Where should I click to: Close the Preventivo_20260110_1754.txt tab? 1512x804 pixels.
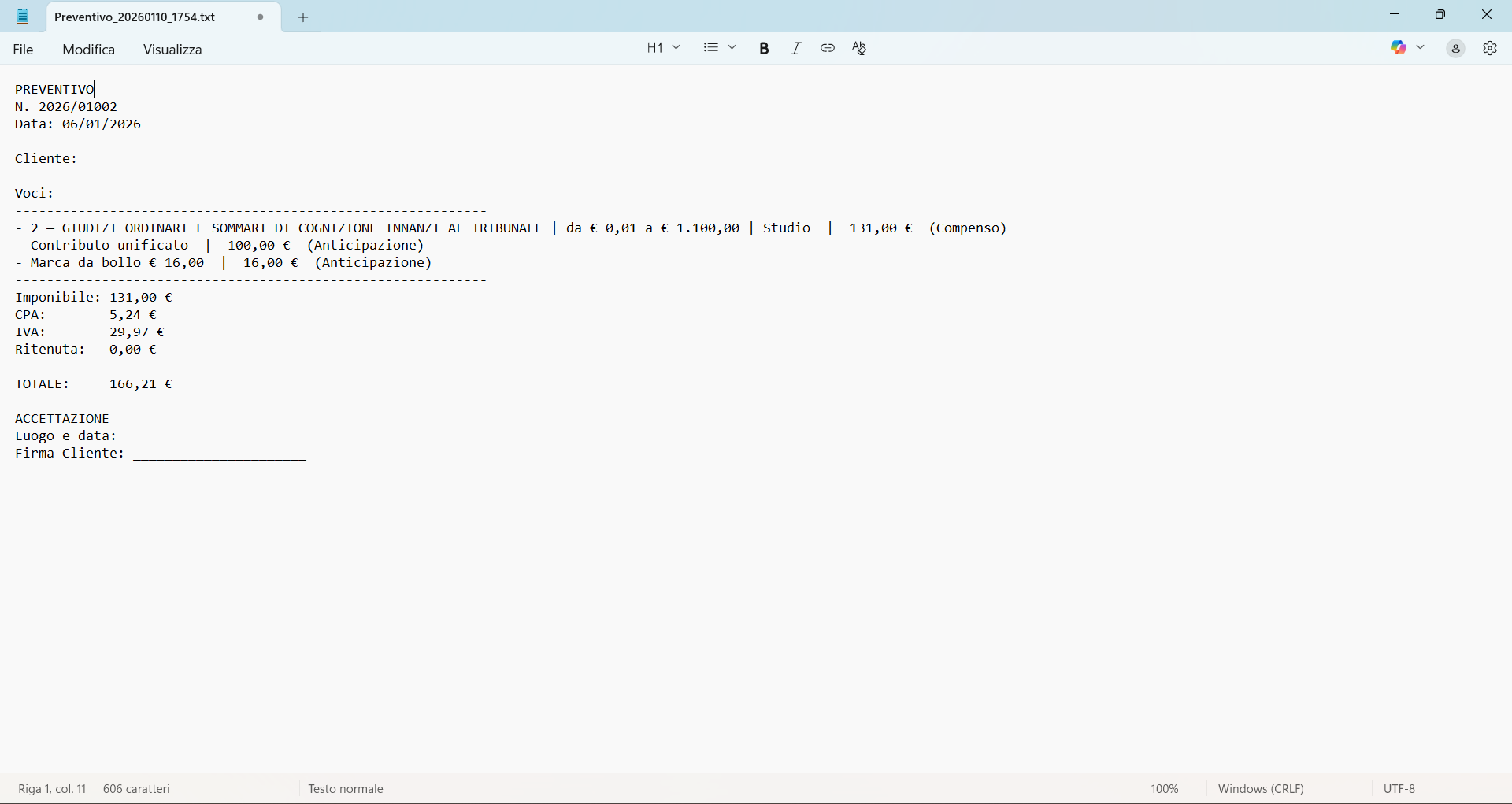pyautogui.click(x=261, y=17)
